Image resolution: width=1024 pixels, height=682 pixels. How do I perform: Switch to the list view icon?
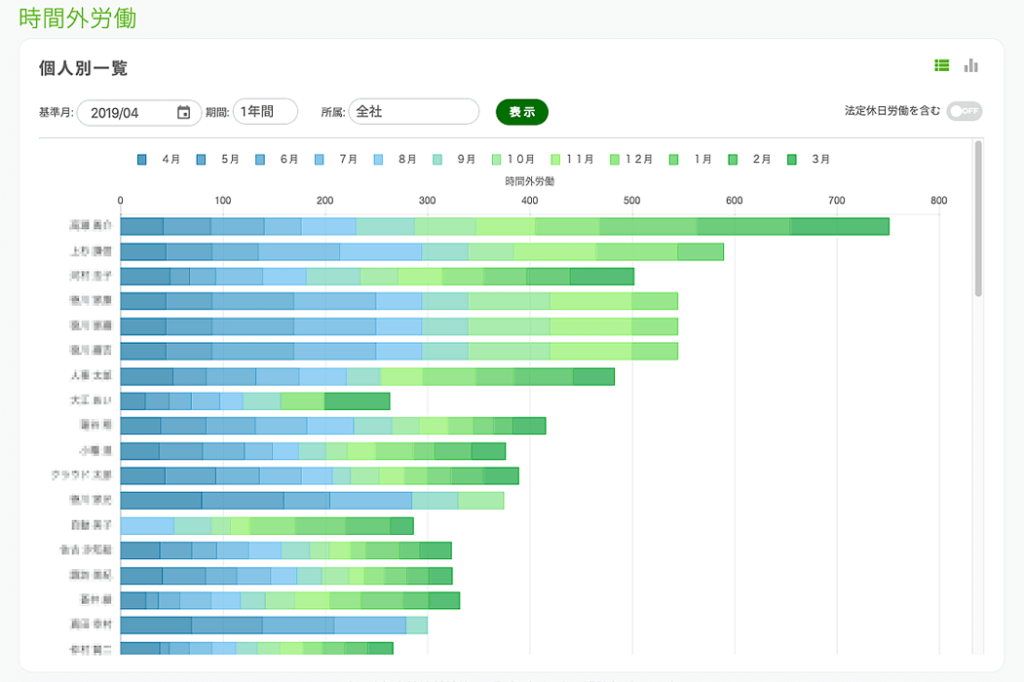pyautogui.click(x=941, y=66)
